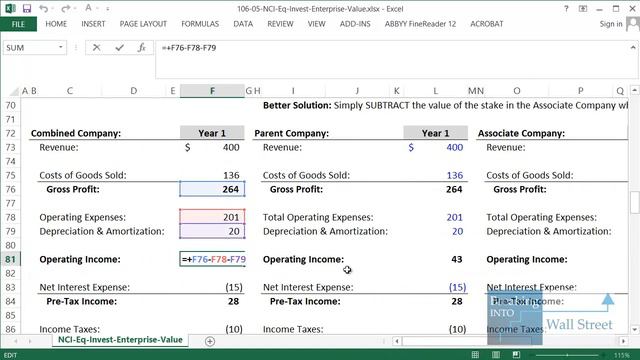Click inside the formula bar text
This screenshot has width=640, height=360.
(x=189, y=48)
